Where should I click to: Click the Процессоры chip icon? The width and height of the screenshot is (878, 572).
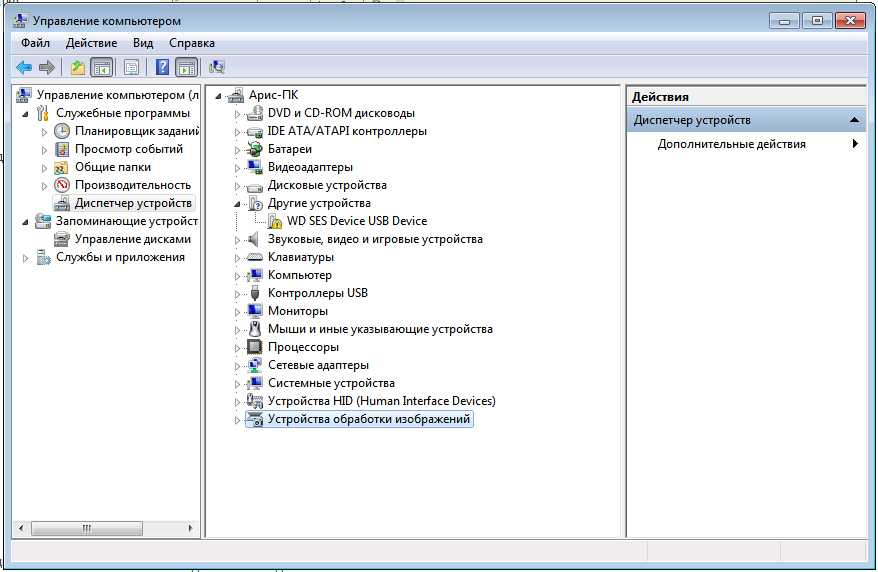click(x=255, y=347)
